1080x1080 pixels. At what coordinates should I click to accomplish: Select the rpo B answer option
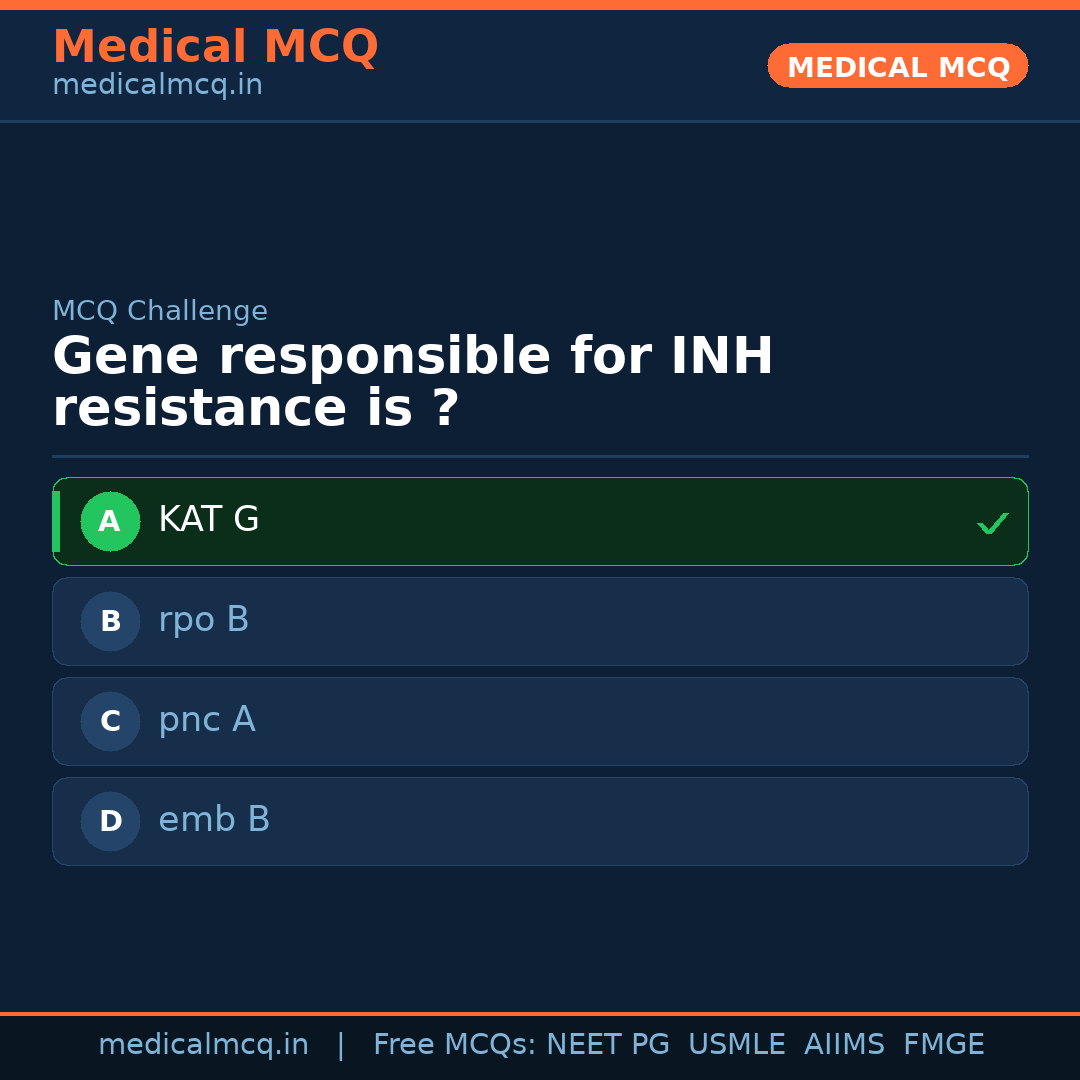pyautogui.click(x=540, y=621)
